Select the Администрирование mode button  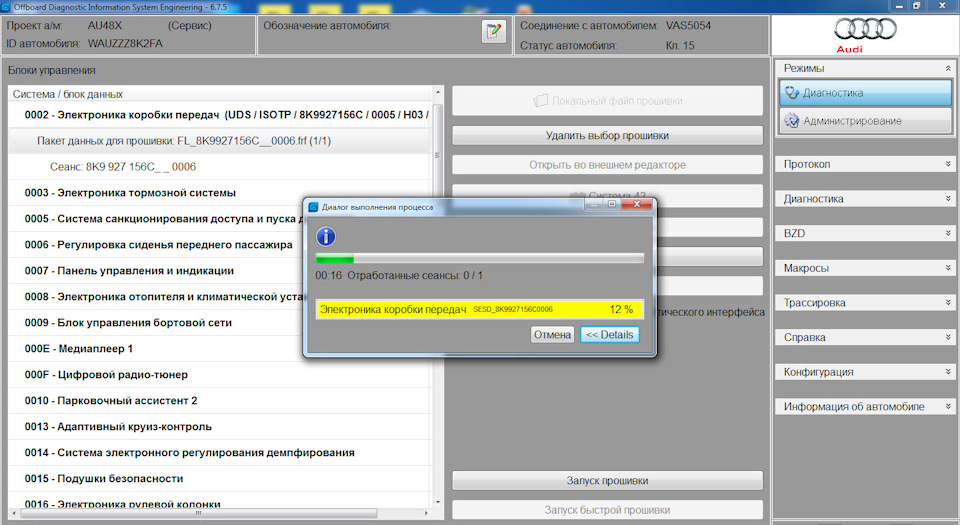[865, 121]
